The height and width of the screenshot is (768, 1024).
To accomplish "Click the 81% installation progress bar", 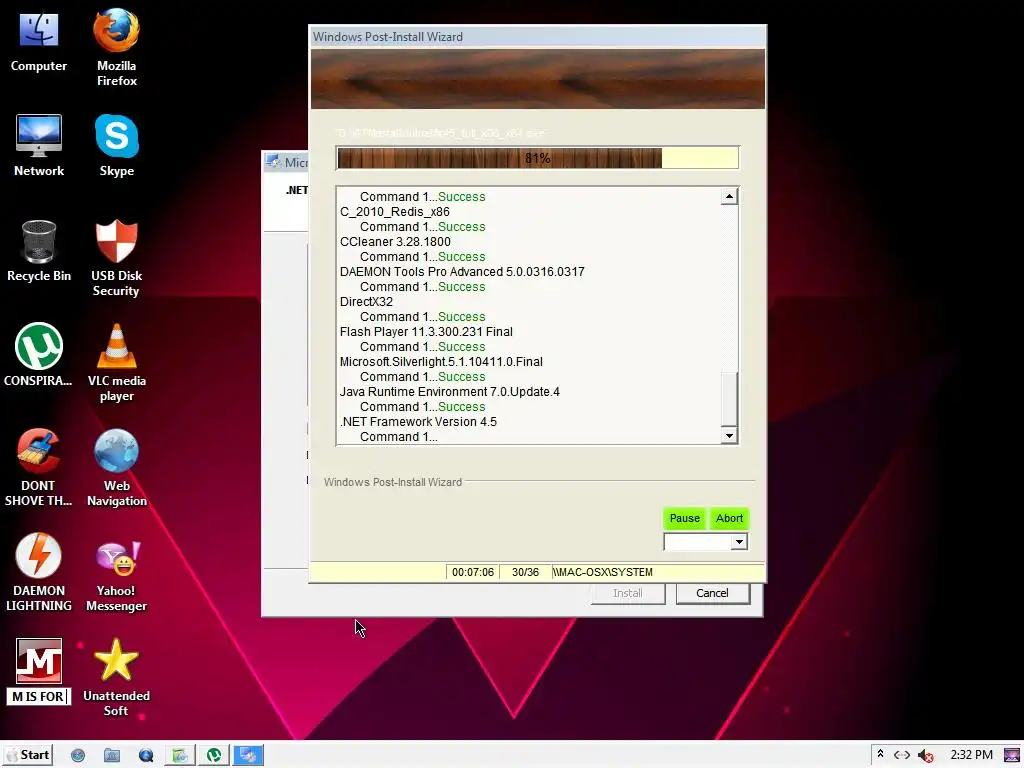I will tap(537, 158).
